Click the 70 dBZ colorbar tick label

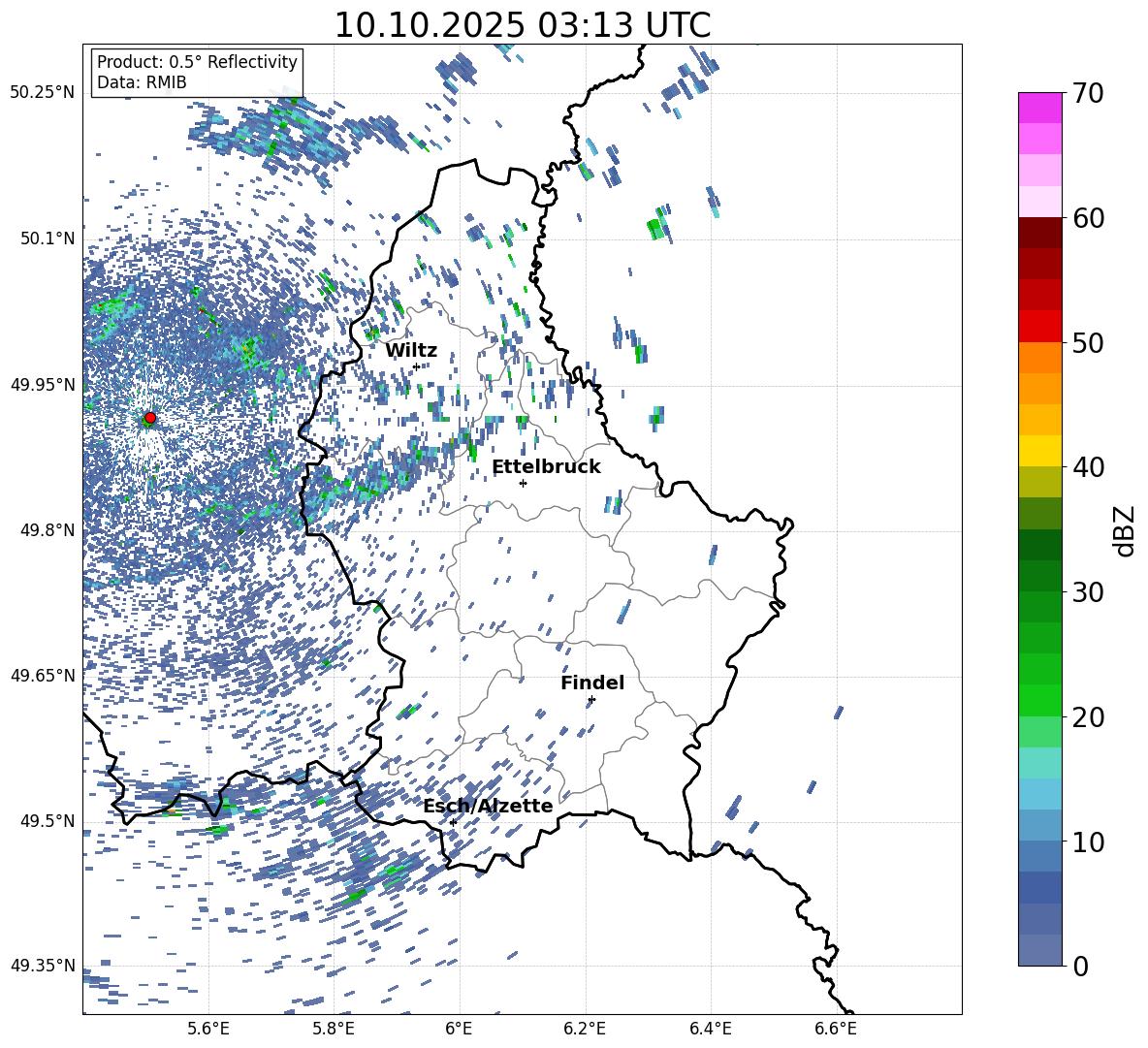point(1088,93)
